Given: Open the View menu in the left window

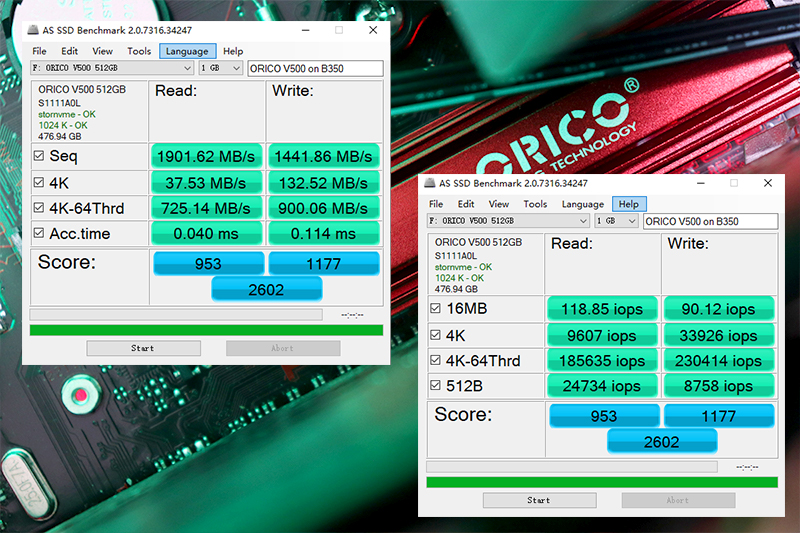Looking at the screenshot, I should click(103, 51).
